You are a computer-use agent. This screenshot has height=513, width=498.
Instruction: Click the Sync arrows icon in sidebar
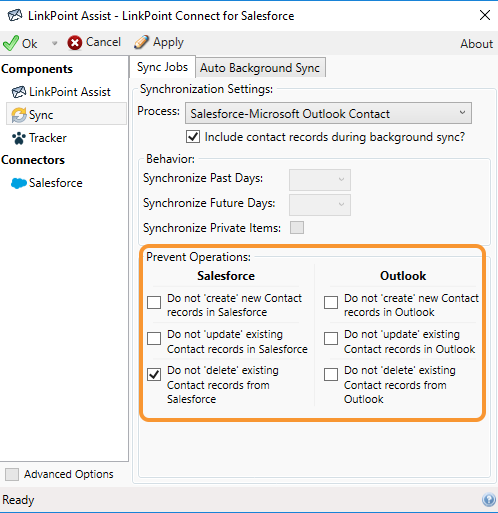click(x=19, y=115)
